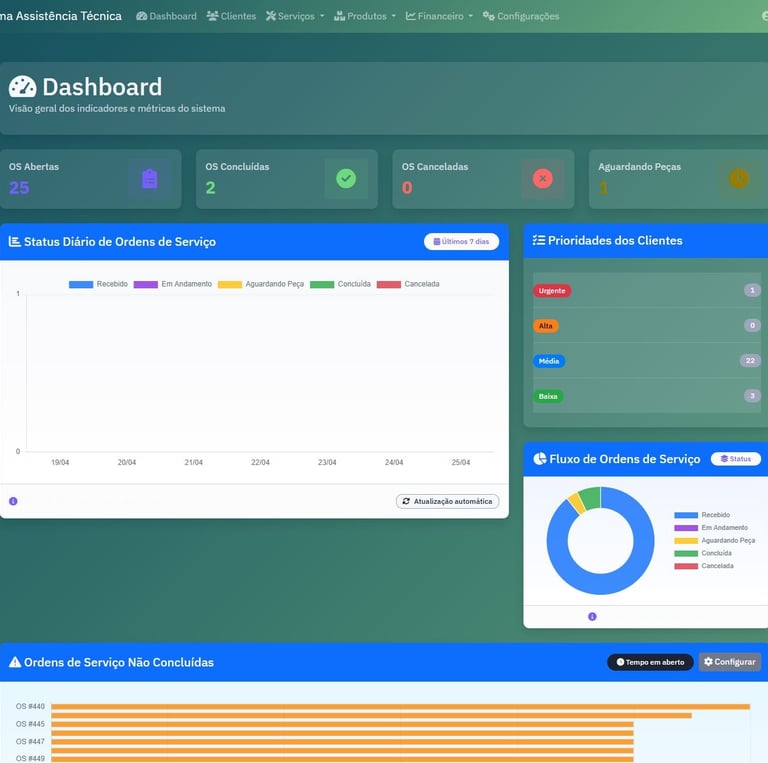
Task: Expand the Produtos dropdown menu
Action: click(x=365, y=16)
